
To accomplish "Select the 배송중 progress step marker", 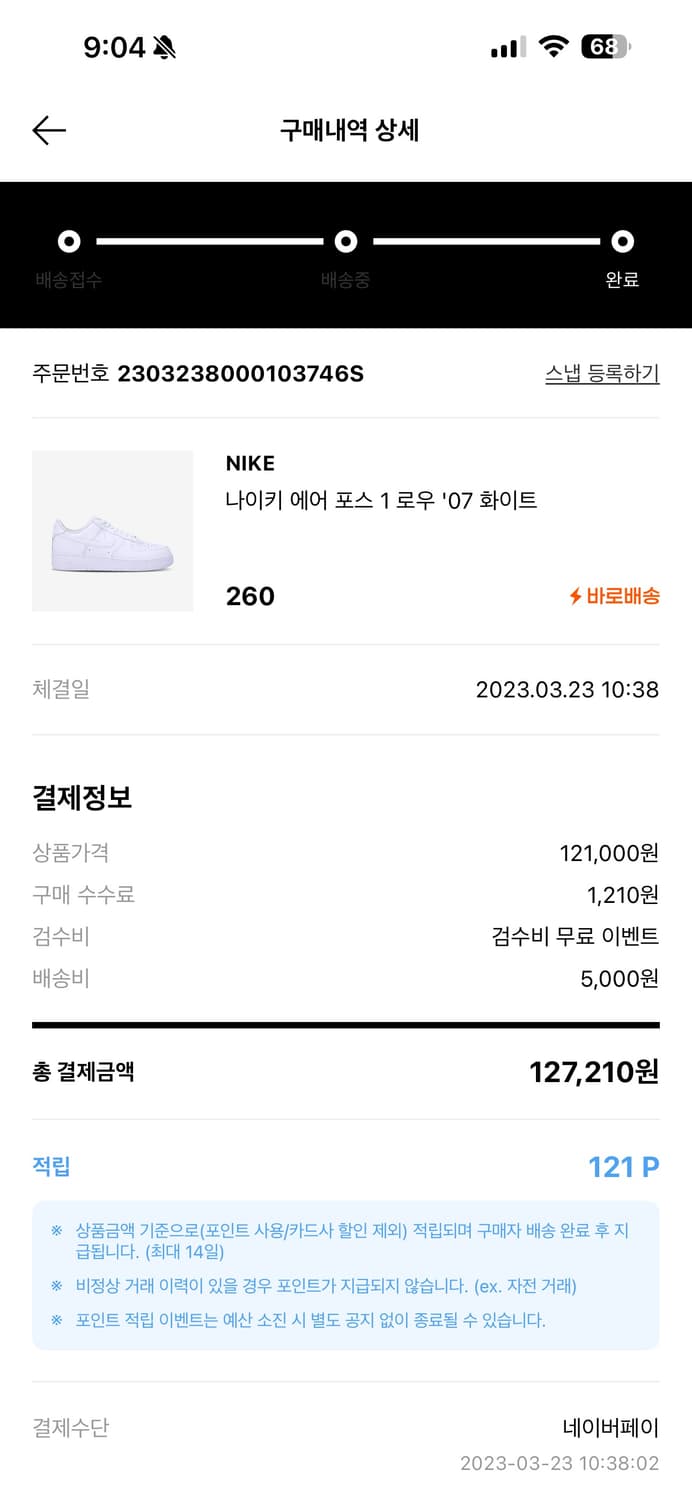I will pyautogui.click(x=346, y=241).
